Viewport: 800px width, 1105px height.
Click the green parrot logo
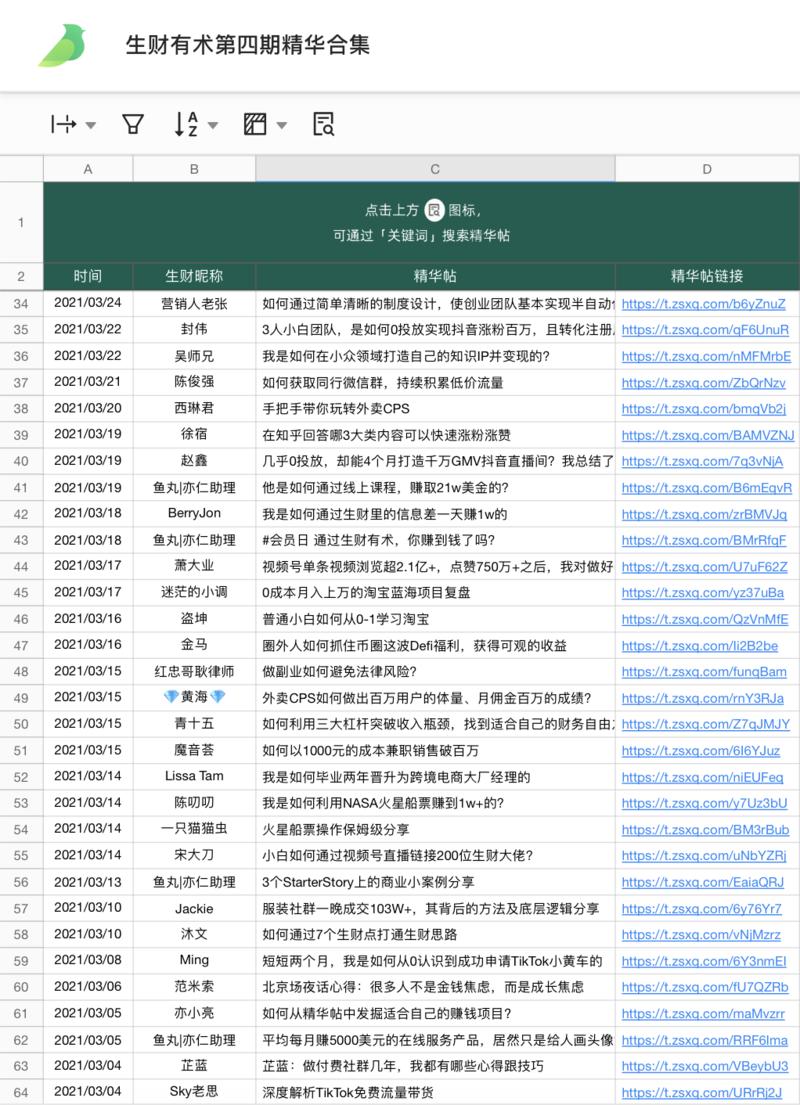60,45
